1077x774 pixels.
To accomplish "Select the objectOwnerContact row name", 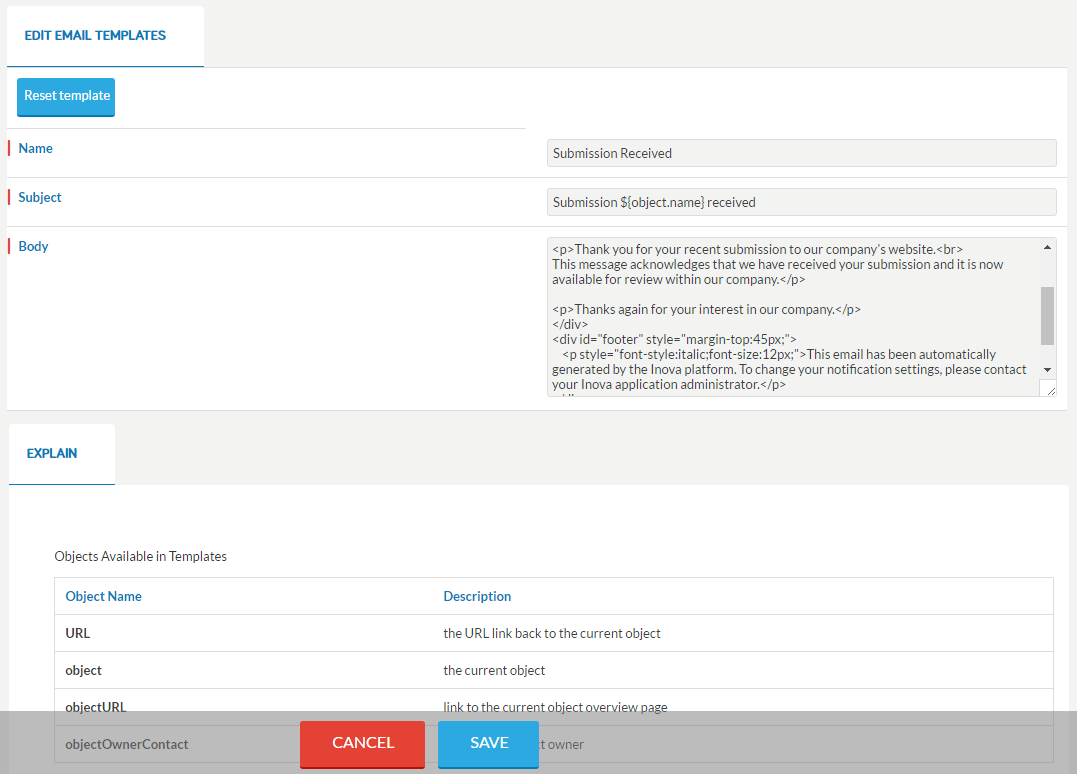I will [126, 744].
